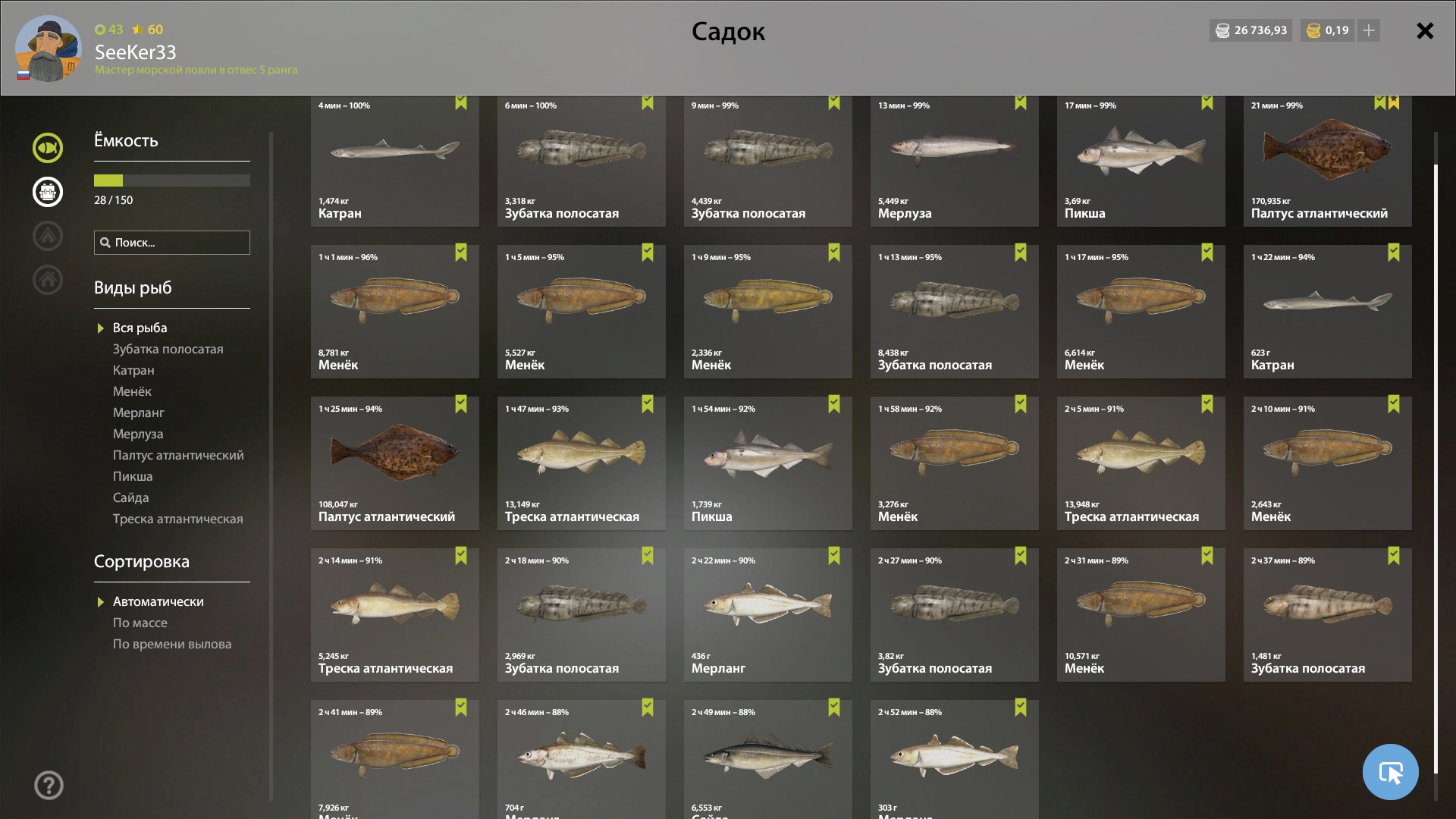Toggle bookmark on the 108,047 кг Палтус card
Screen dimensions: 1456x819
coord(461,404)
